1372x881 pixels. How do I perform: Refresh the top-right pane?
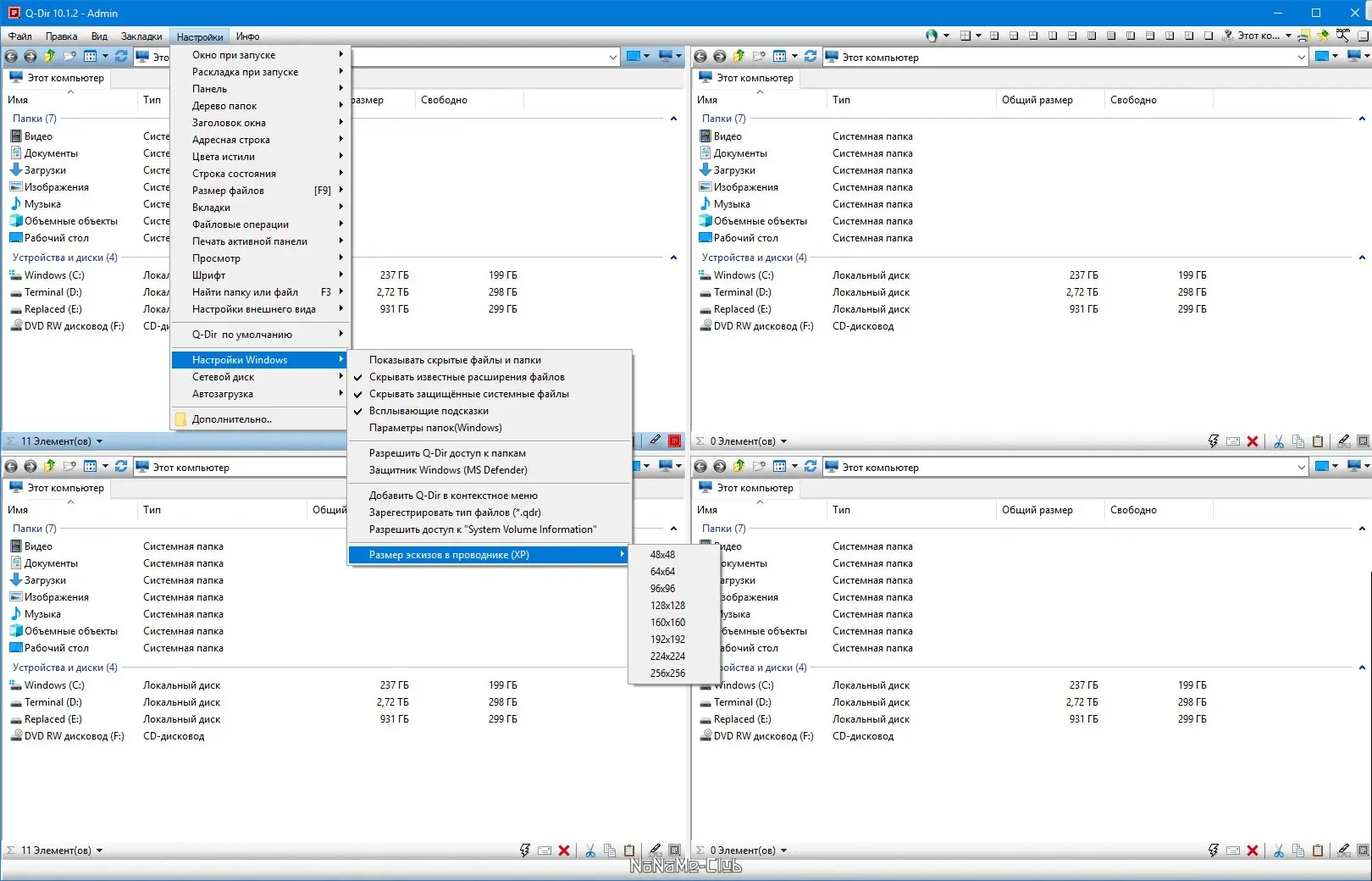click(810, 57)
